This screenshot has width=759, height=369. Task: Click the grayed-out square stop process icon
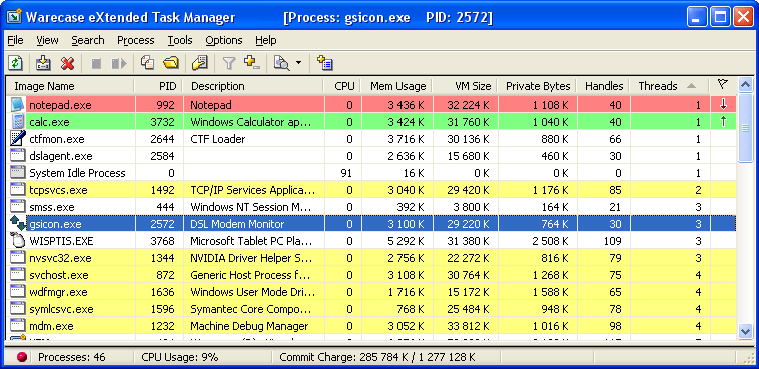(x=96, y=63)
